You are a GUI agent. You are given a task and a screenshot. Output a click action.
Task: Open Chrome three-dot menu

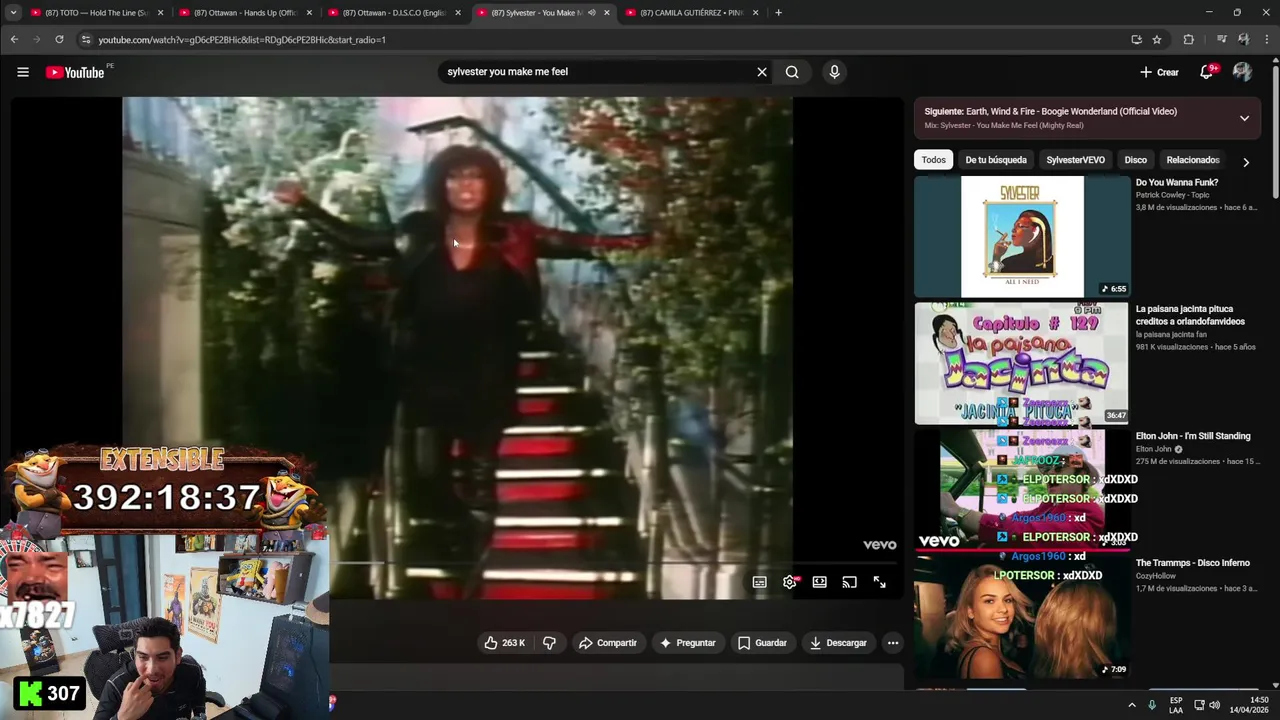pyautogui.click(x=1267, y=40)
